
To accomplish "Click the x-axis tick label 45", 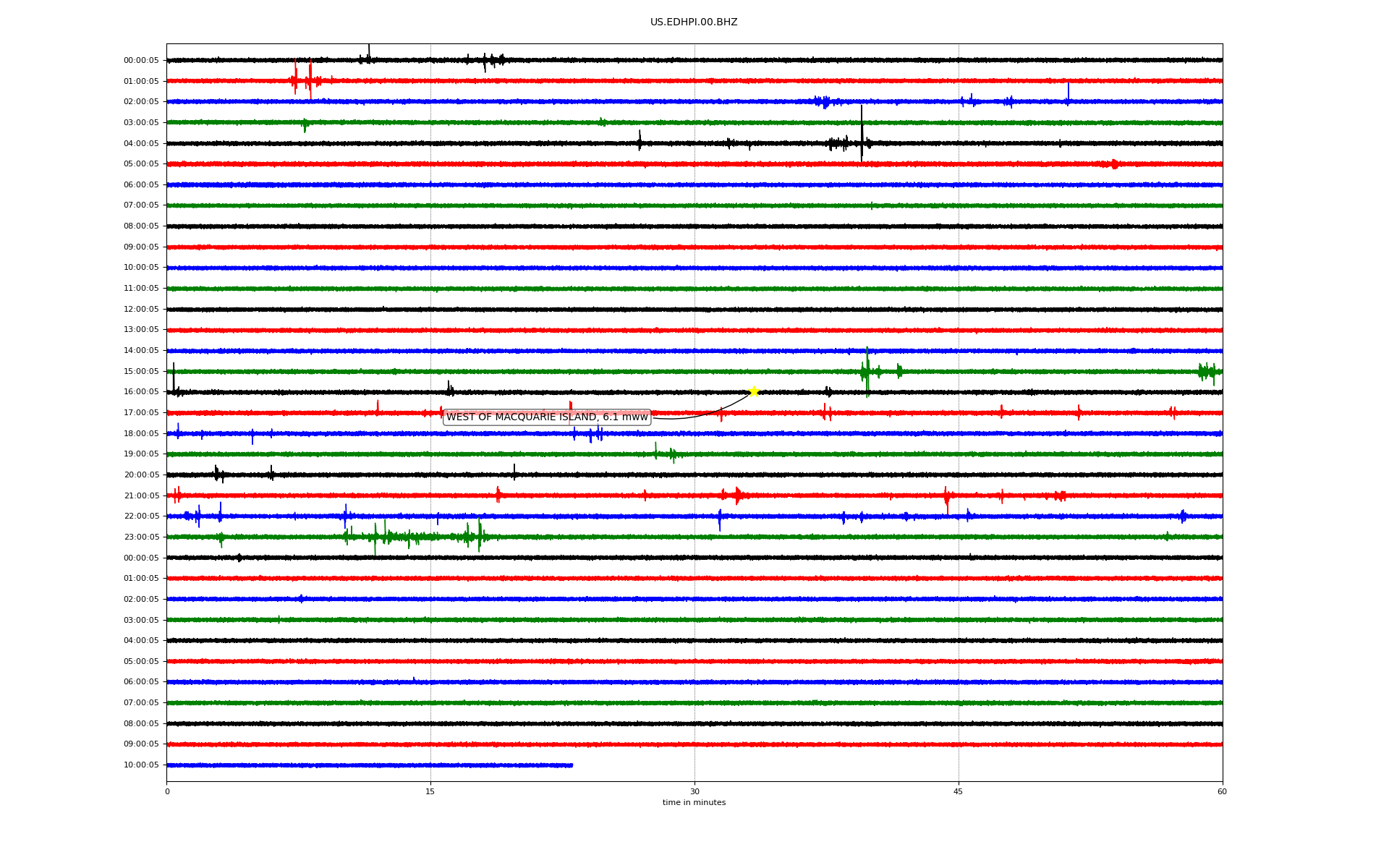I will (959, 791).
